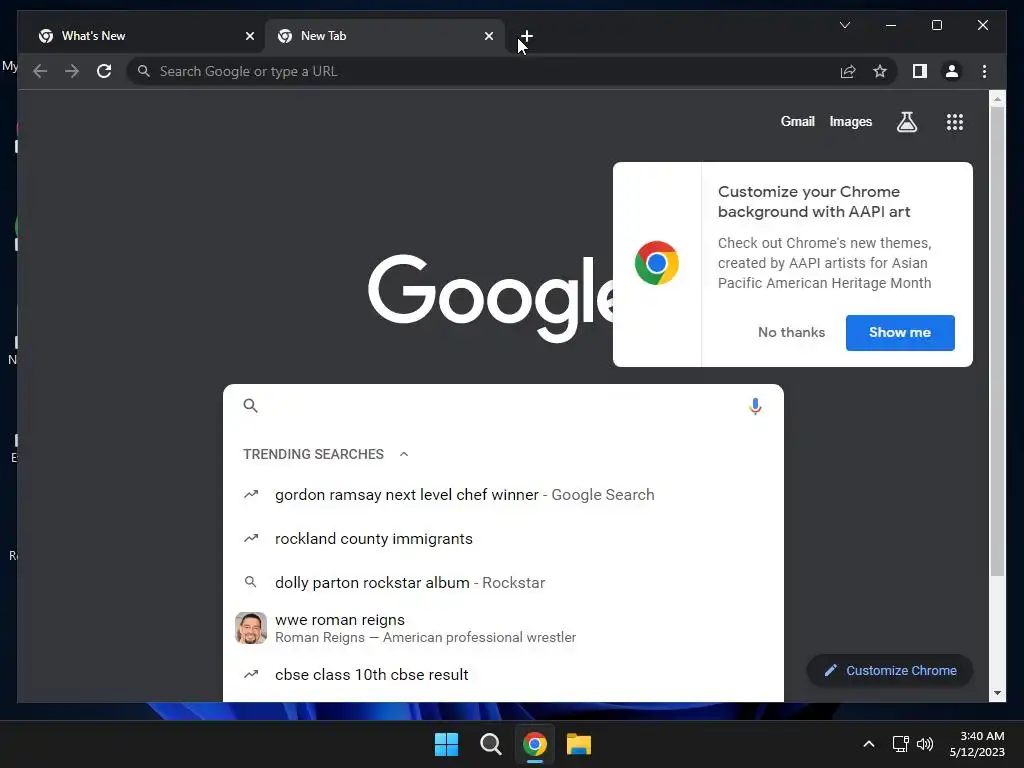Select rockland county immigrants suggestion
The height and width of the screenshot is (768, 1024).
tap(503, 539)
